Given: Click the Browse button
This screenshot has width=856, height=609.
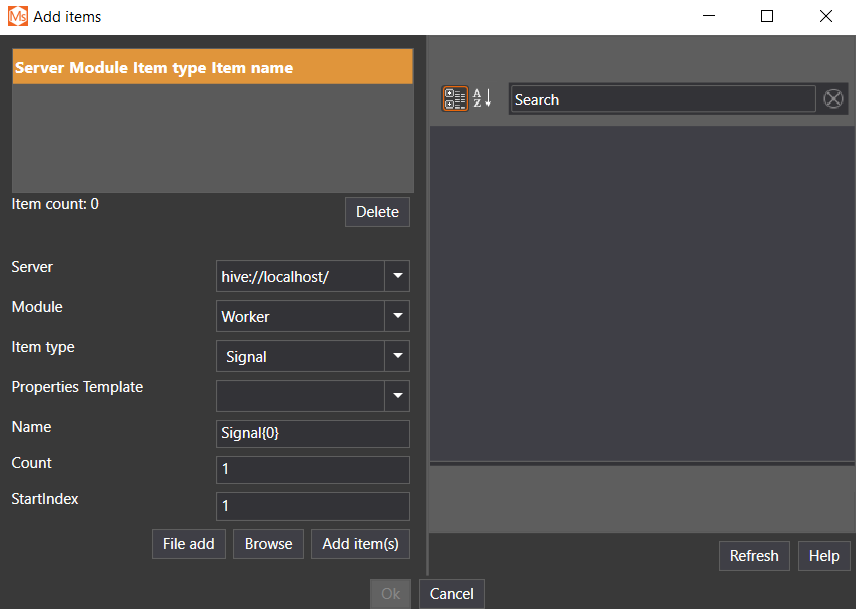Looking at the screenshot, I should point(268,544).
